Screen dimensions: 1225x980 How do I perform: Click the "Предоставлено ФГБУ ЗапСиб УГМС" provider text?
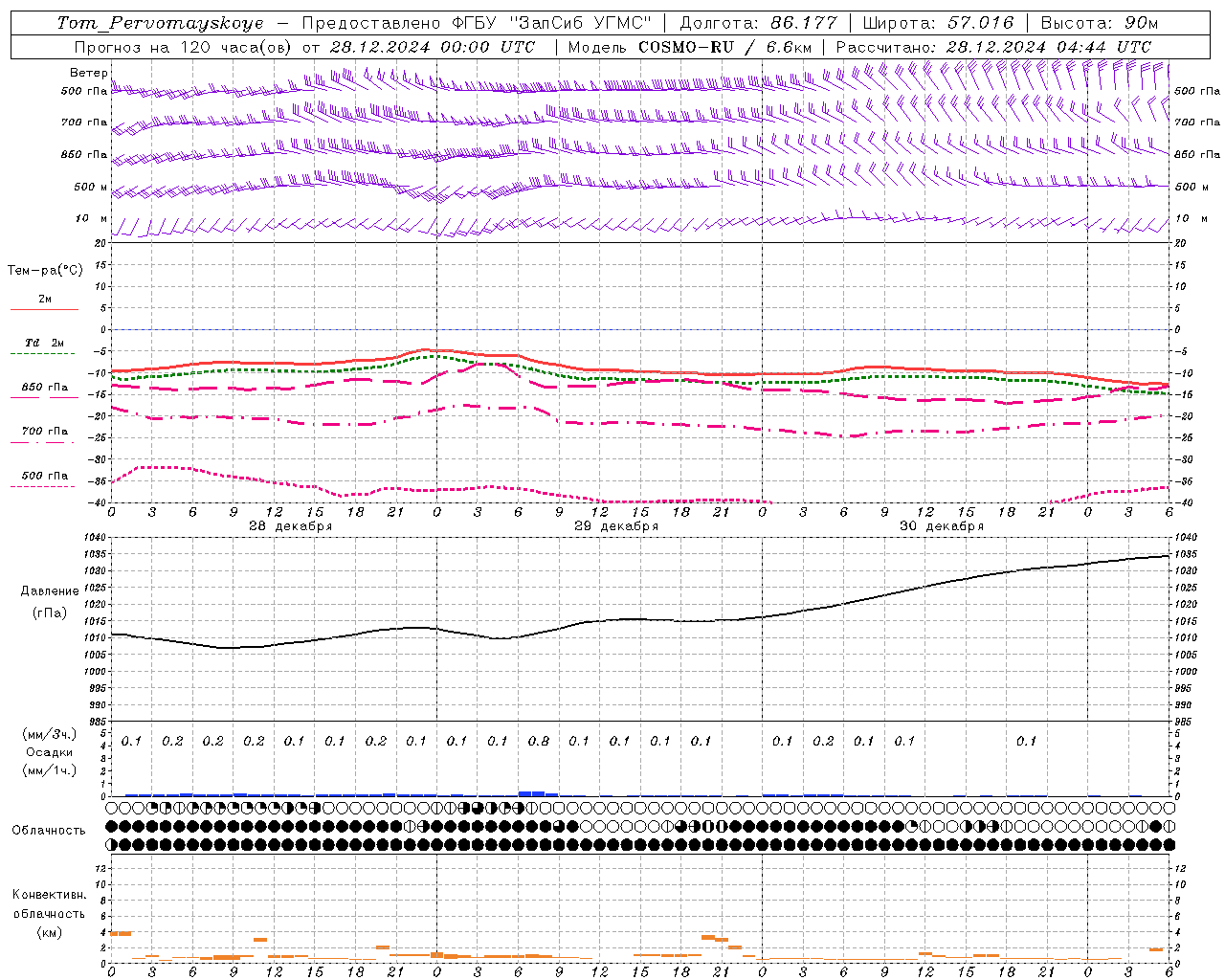point(477,23)
